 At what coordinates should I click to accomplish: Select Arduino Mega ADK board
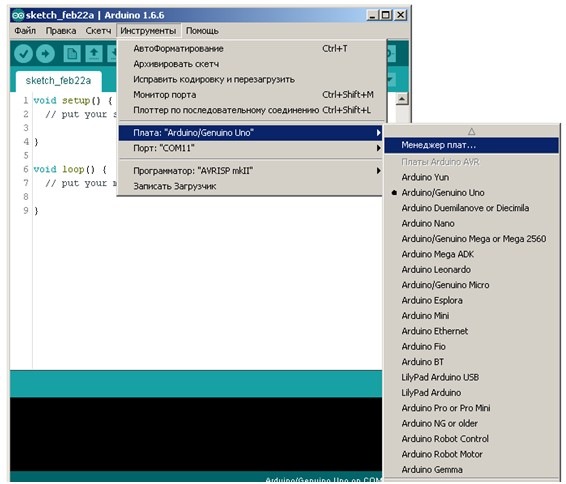471,254
